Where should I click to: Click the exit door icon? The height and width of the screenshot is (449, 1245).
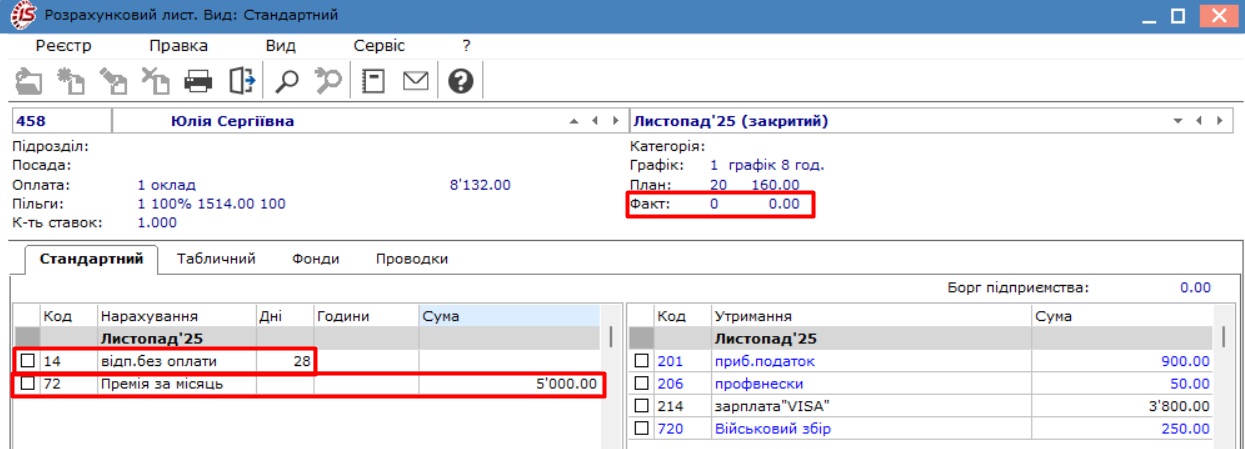pos(242,81)
